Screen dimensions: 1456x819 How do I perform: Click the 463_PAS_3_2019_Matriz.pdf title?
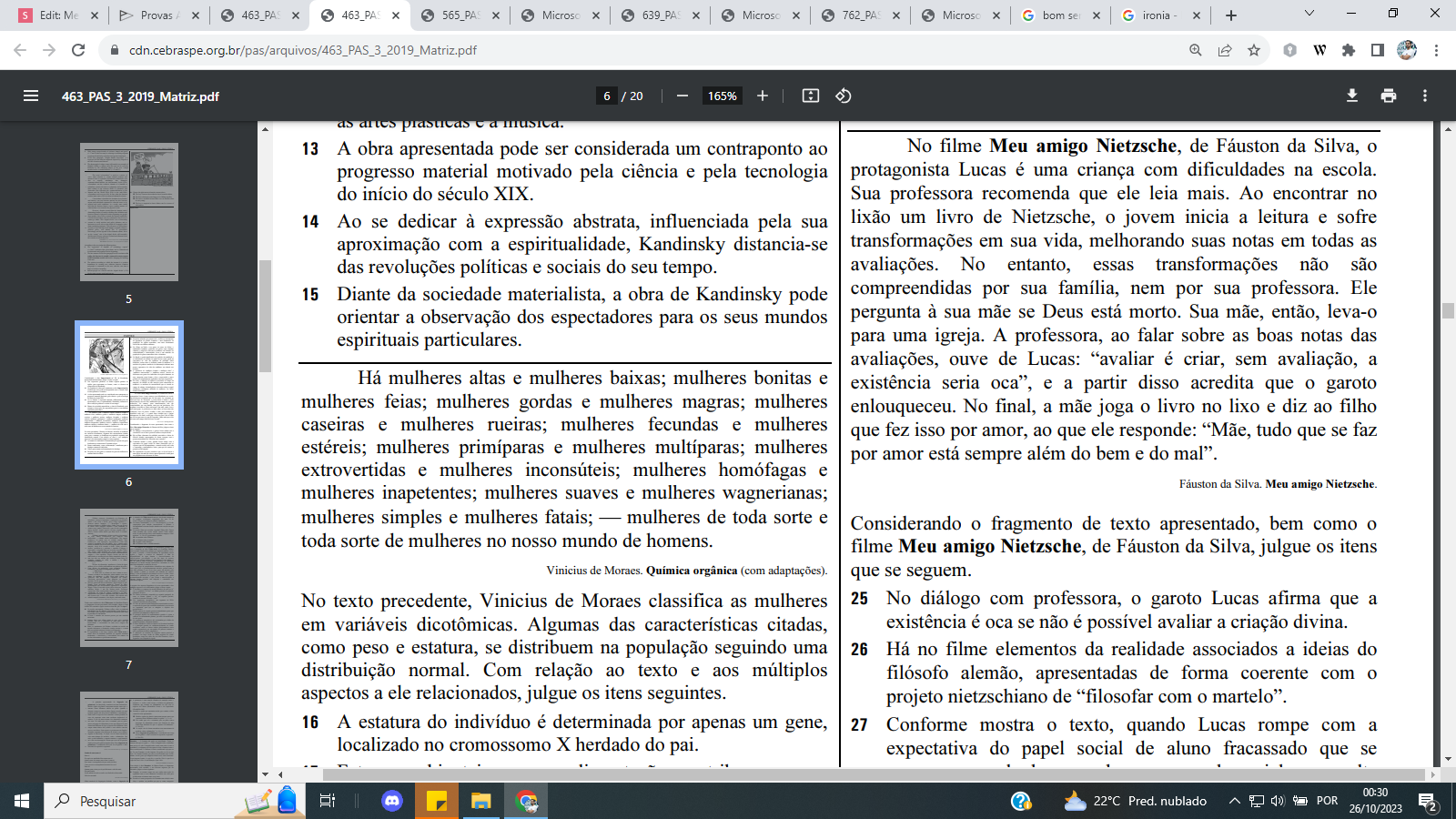click(140, 96)
